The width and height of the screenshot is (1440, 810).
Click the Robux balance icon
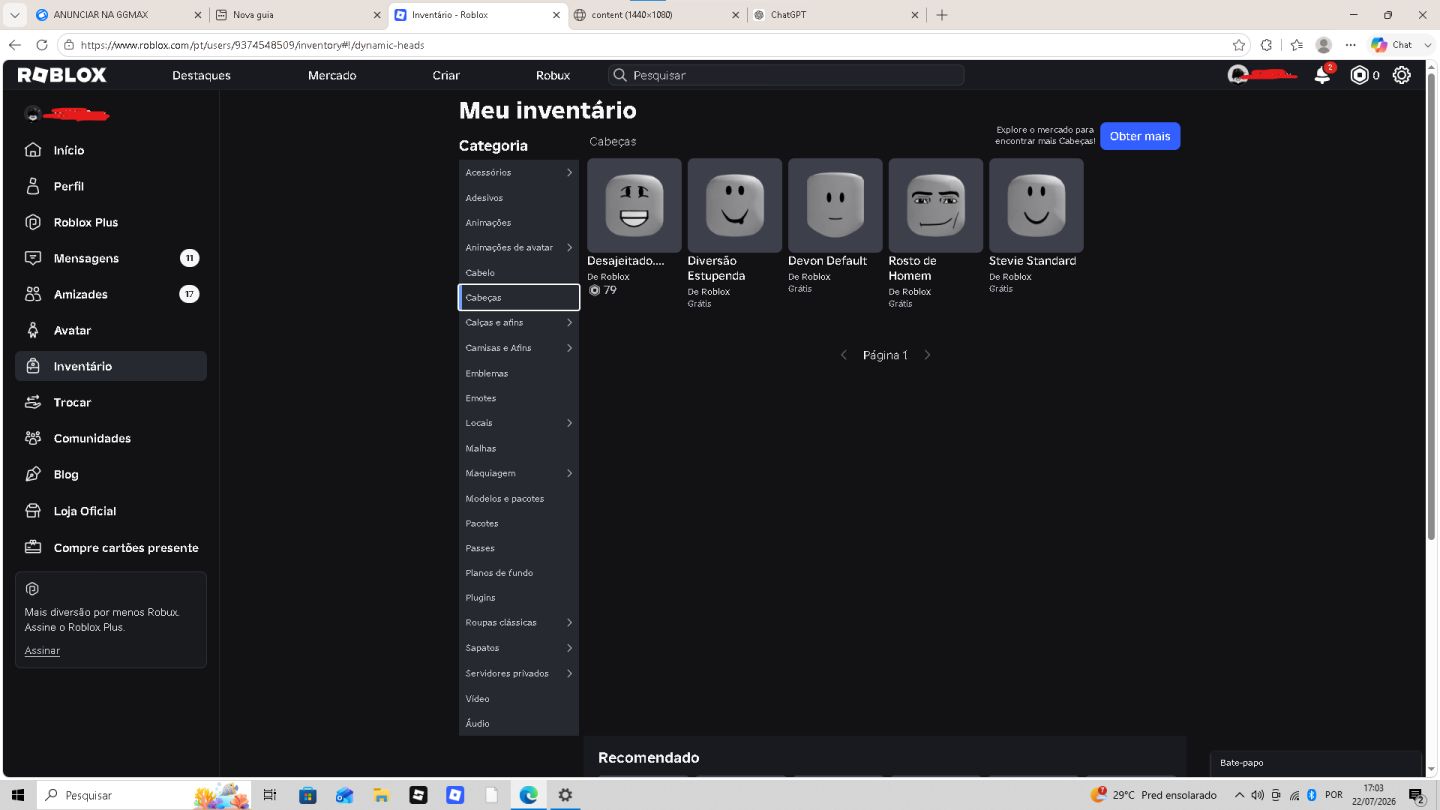pos(1359,75)
